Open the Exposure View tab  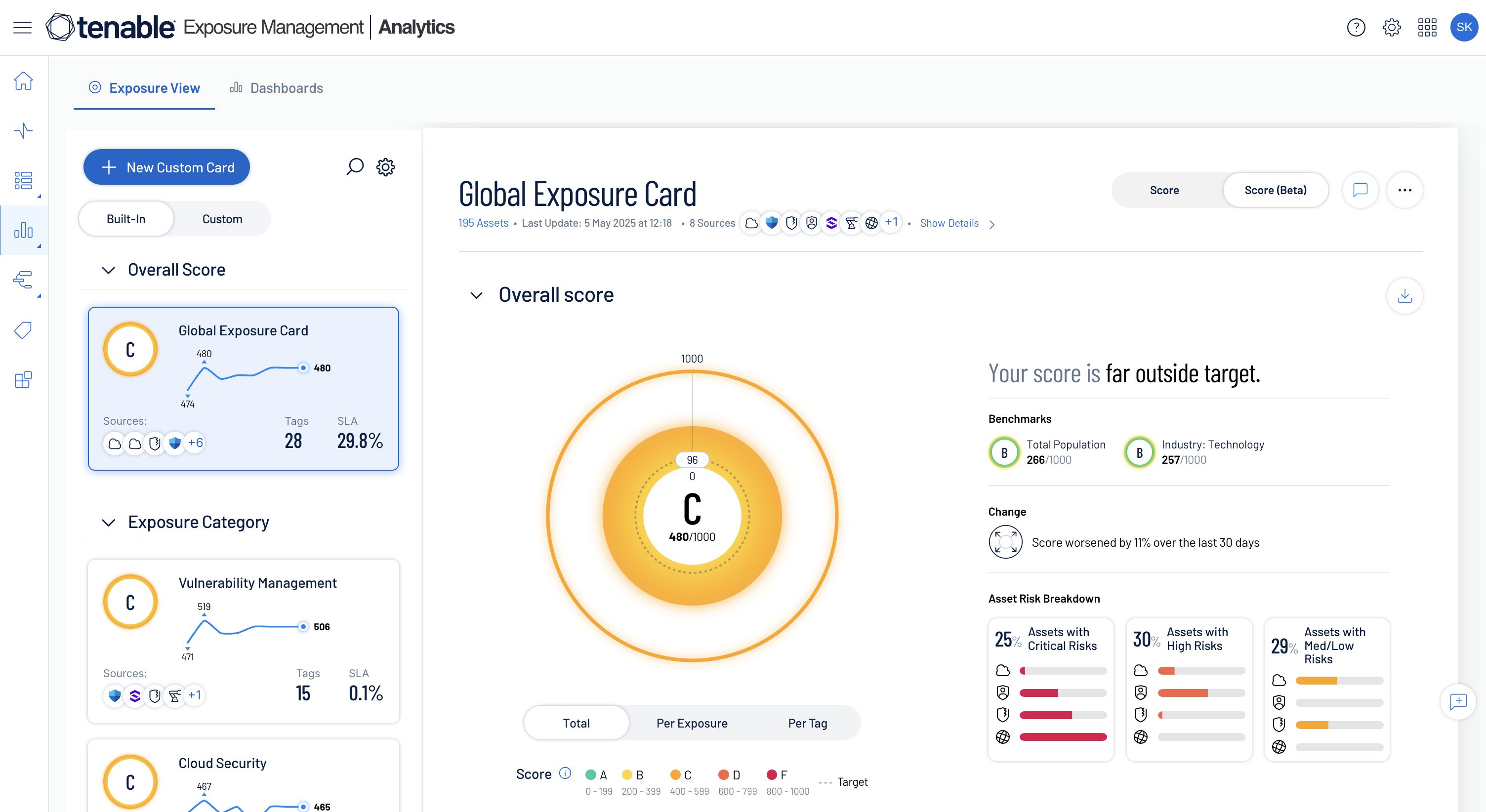click(x=144, y=87)
